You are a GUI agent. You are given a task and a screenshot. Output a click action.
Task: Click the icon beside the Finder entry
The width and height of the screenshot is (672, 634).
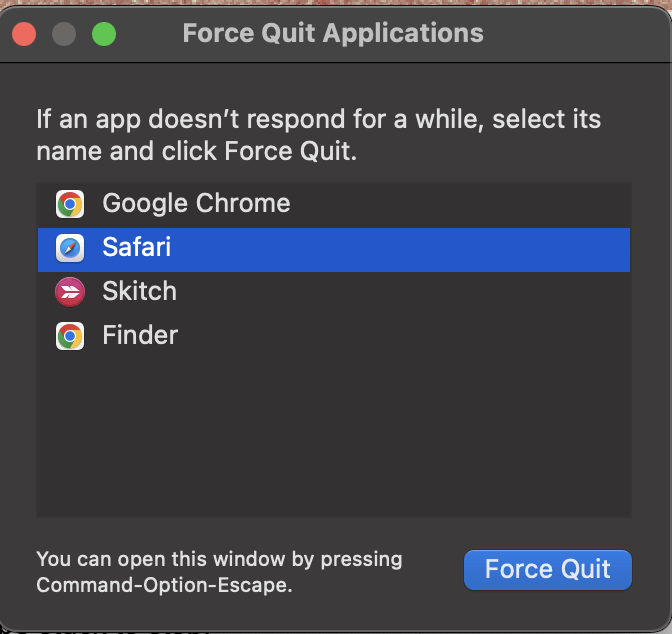tap(70, 336)
